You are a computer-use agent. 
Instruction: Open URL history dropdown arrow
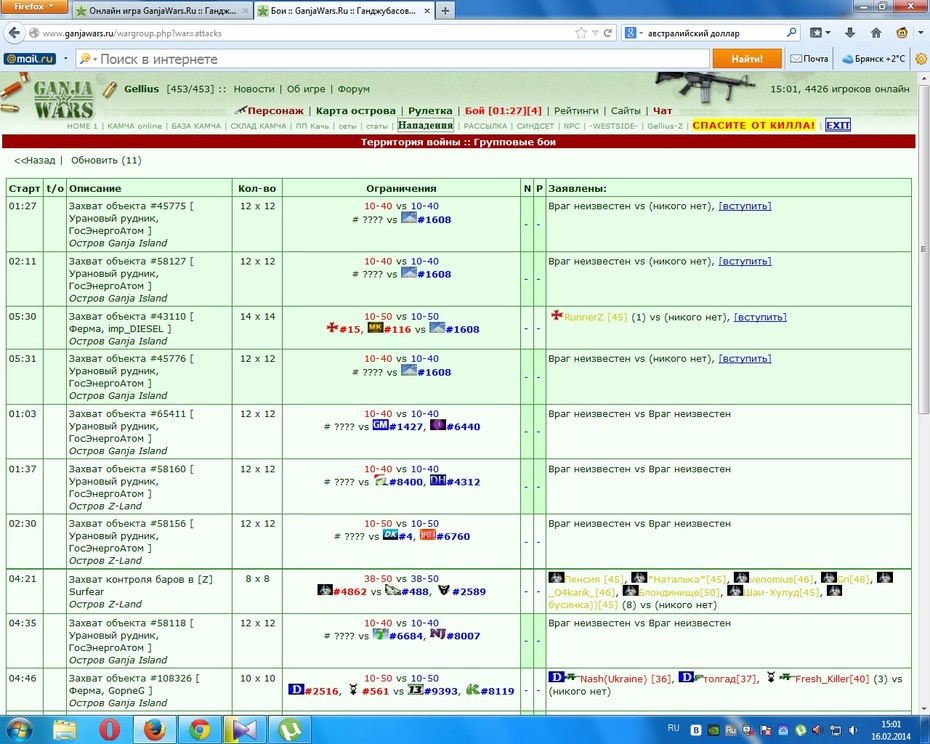click(595, 33)
